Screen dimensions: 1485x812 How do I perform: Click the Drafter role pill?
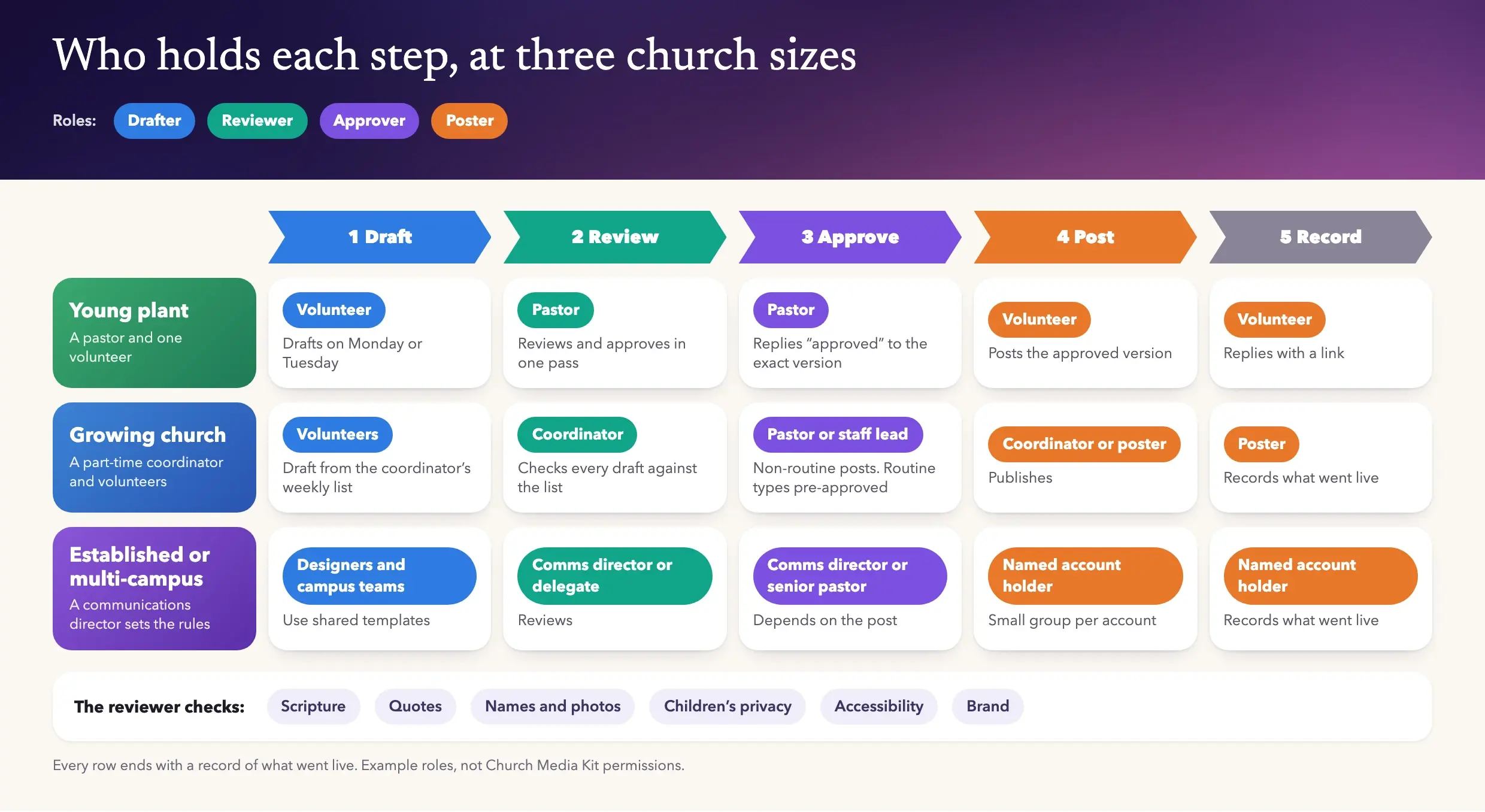154,121
